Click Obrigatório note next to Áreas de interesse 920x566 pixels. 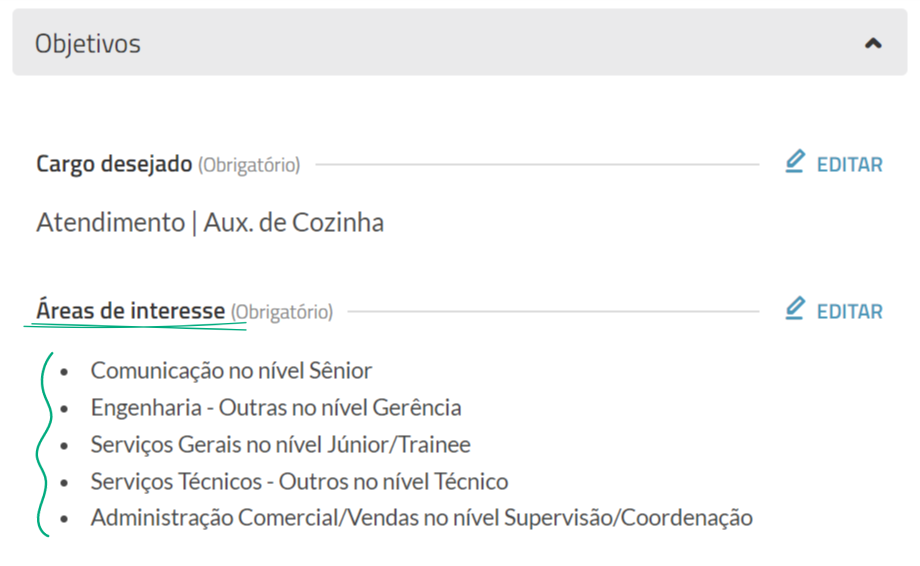click(x=282, y=311)
